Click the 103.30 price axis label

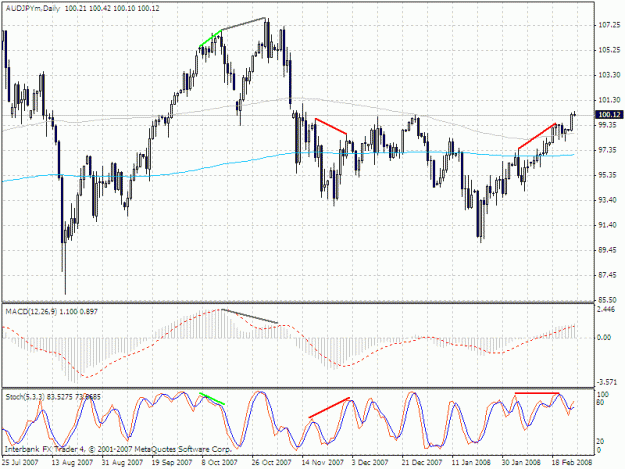(609, 75)
